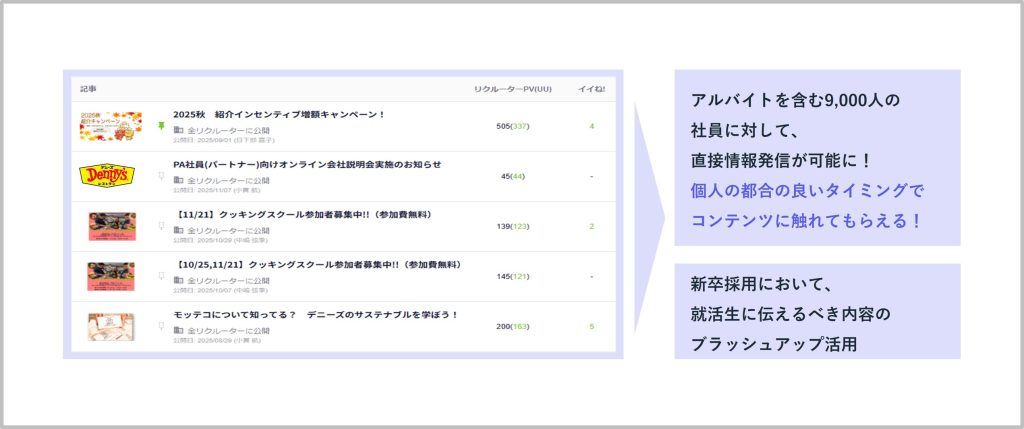Image resolution: width=1024 pixels, height=429 pixels.
Task: Click the イイね! column header
Action: (x=591, y=89)
